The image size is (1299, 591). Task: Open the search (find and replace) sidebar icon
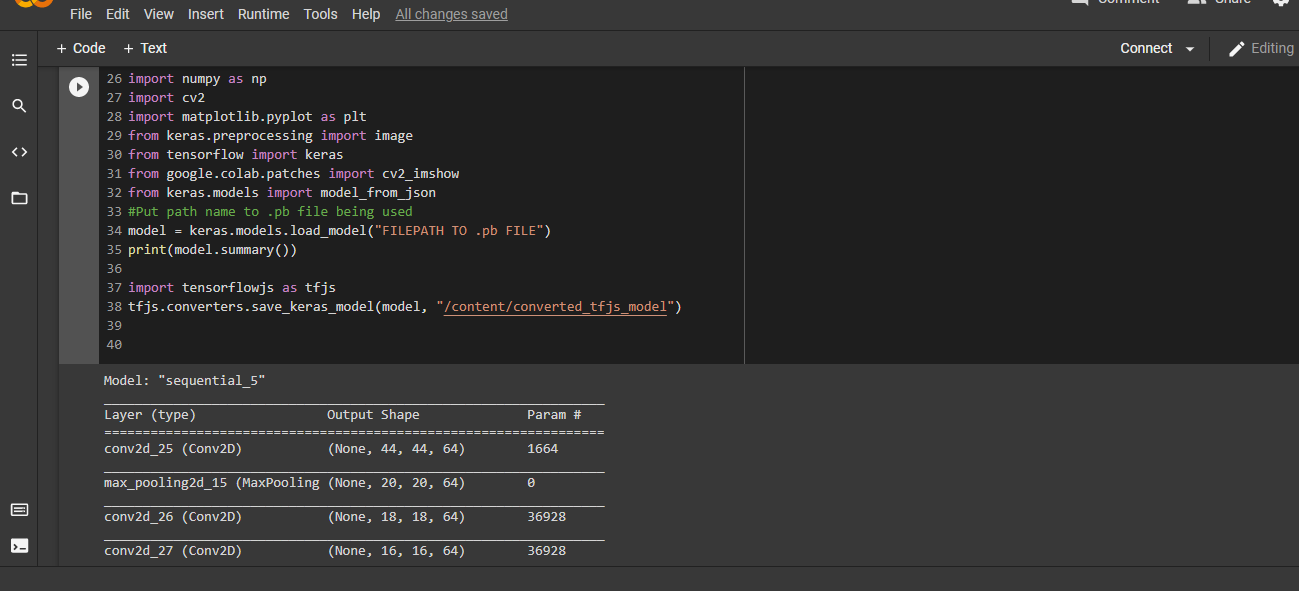tap(19, 106)
